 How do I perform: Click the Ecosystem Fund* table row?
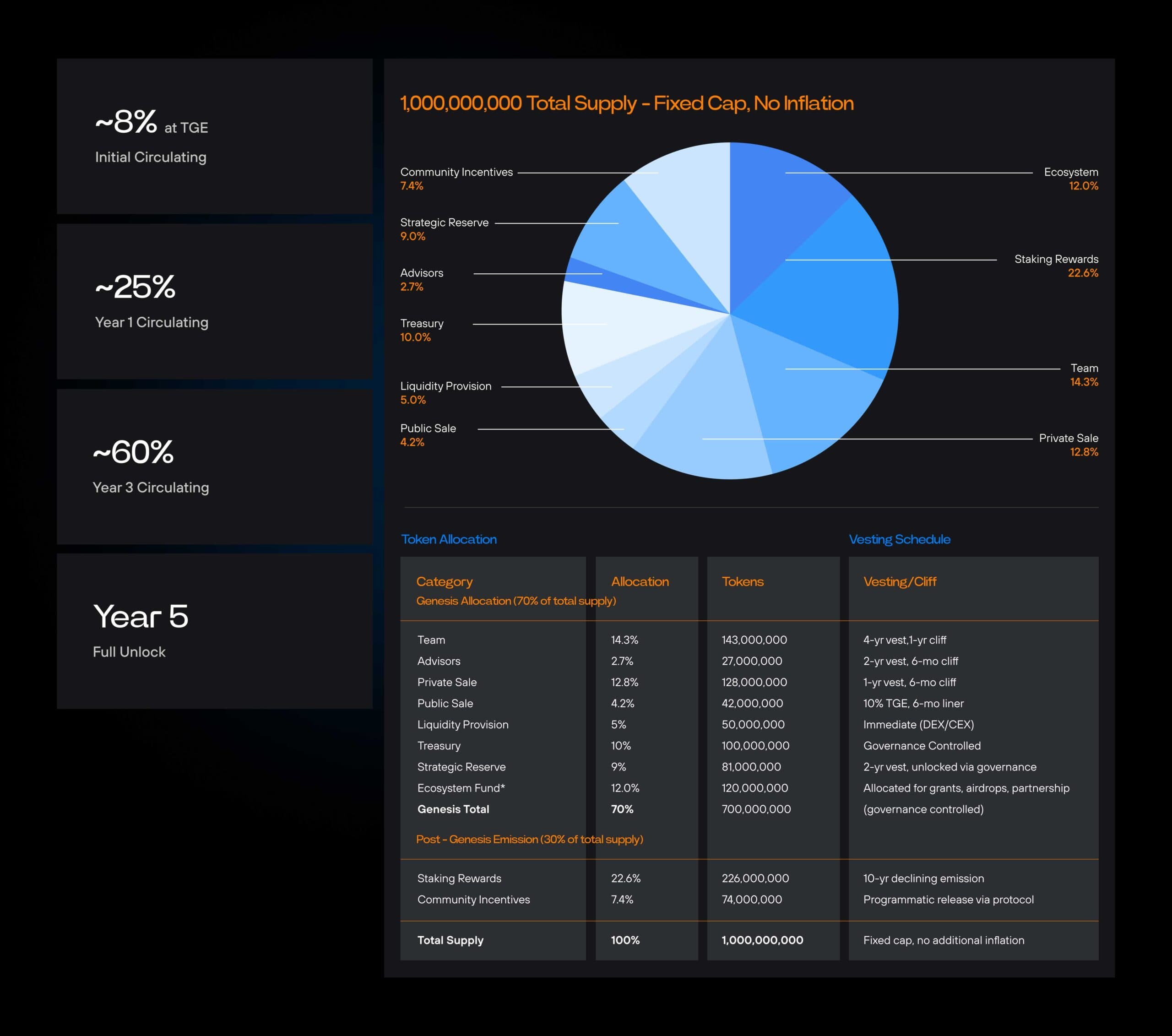(461, 788)
